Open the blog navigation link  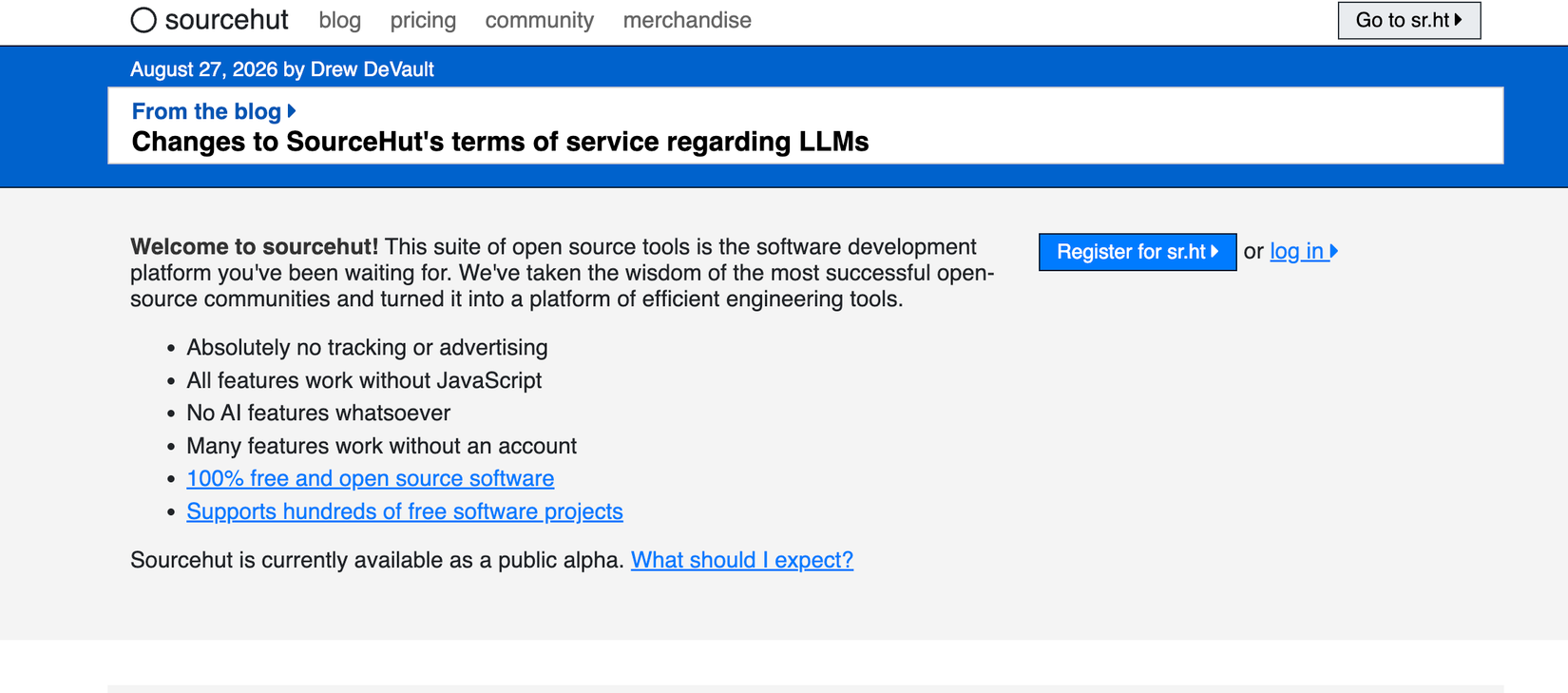tap(339, 20)
